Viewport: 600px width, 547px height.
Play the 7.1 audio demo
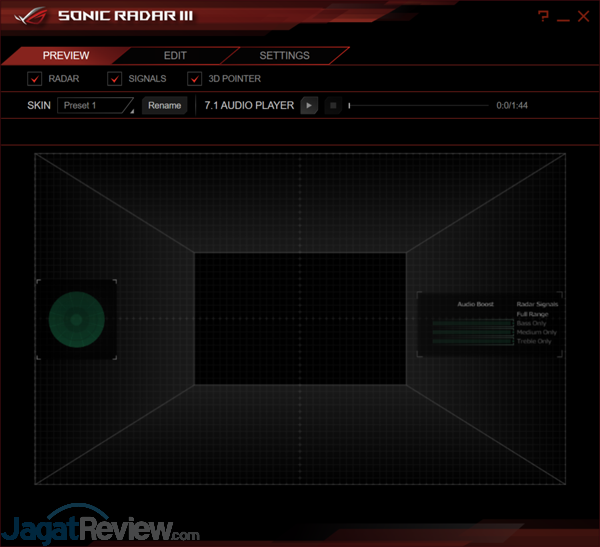(309, 105)
